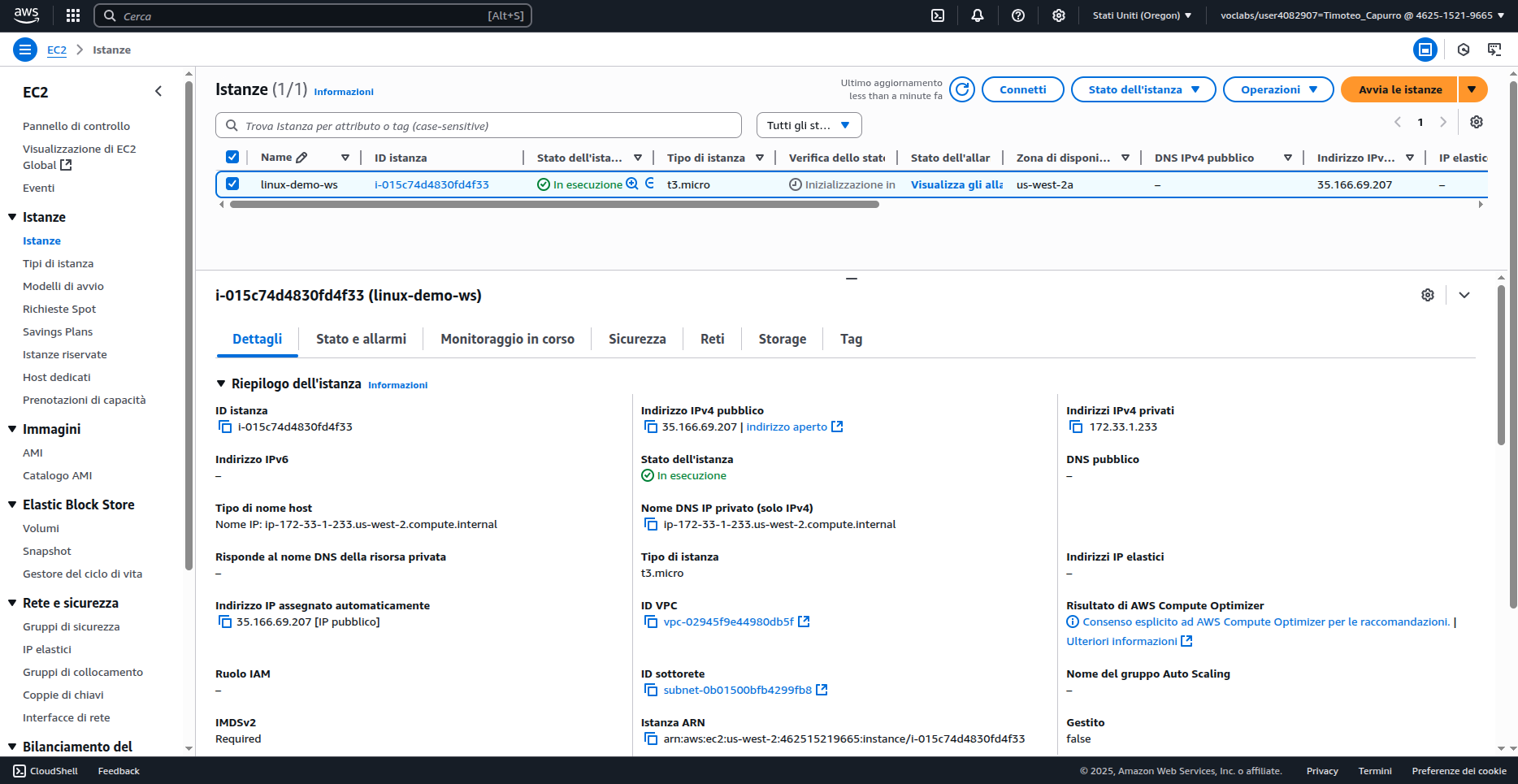The width and height of the screenshot is (1518, 784).
Task: Open instance ID link i-015c74d4830fd4f33
Action: coord(432,184)
